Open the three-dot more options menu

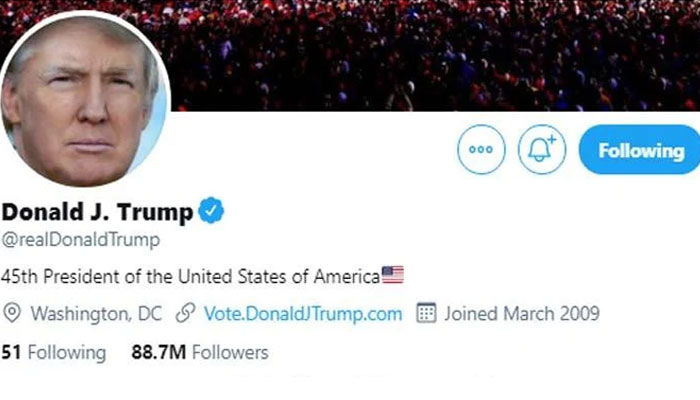pos(481,151)
